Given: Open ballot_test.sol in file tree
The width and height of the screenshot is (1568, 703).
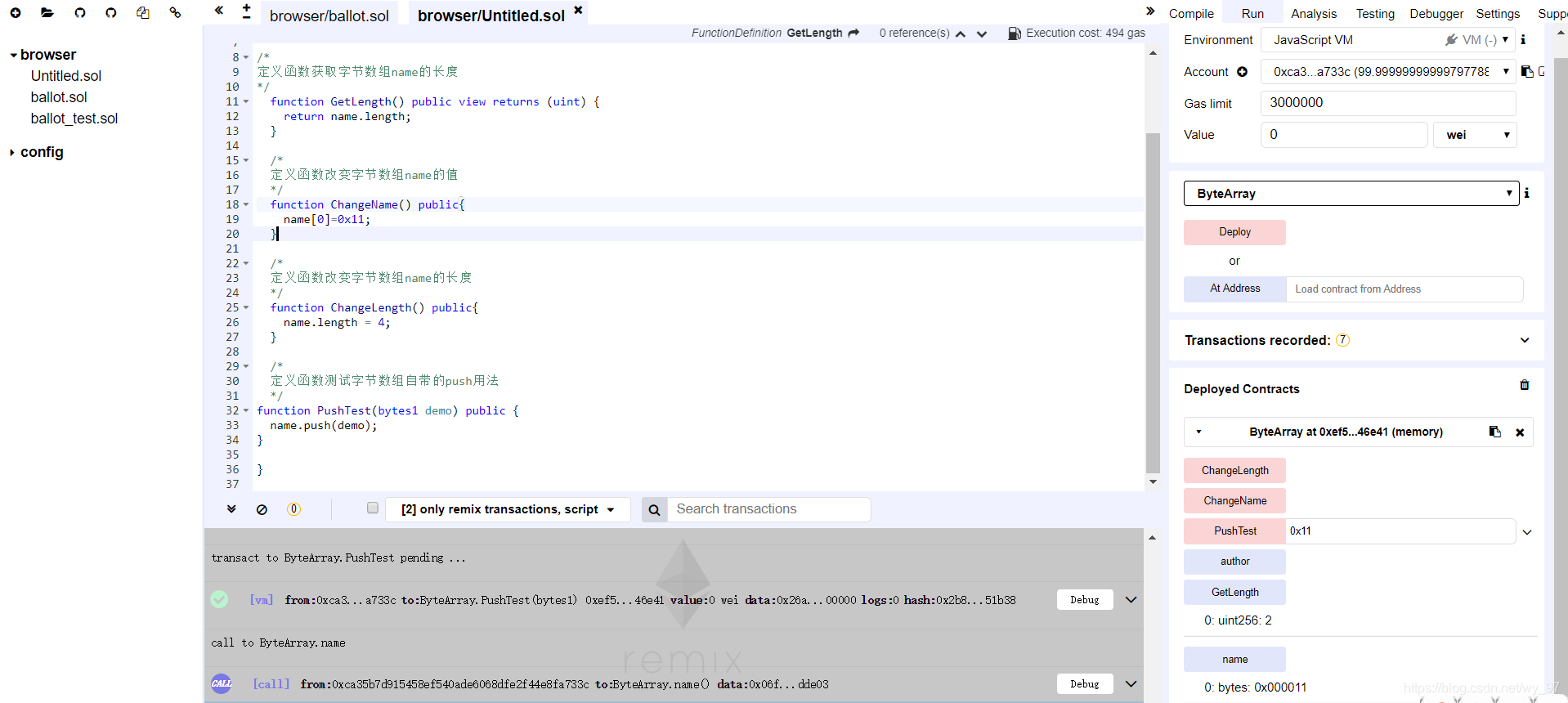Looking at the screenshot, I should 74,119.
